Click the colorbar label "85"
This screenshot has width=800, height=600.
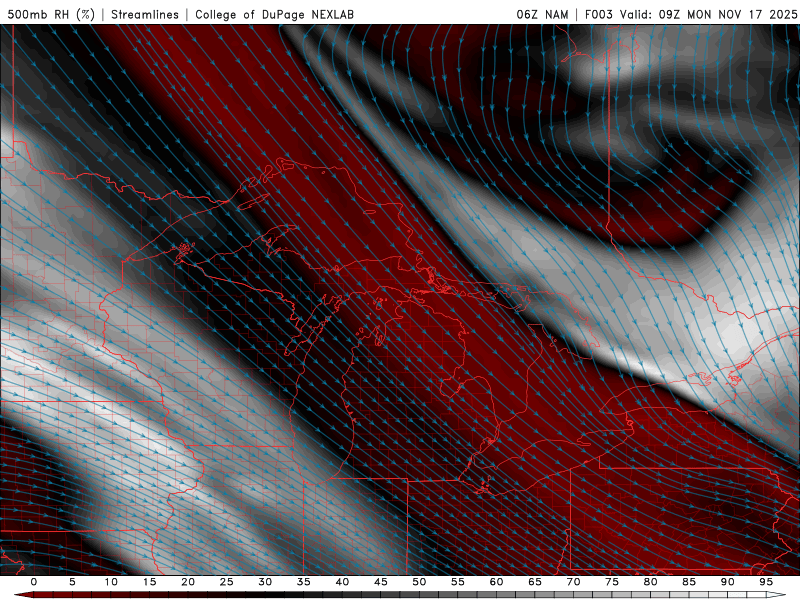[x=689, y=582]
